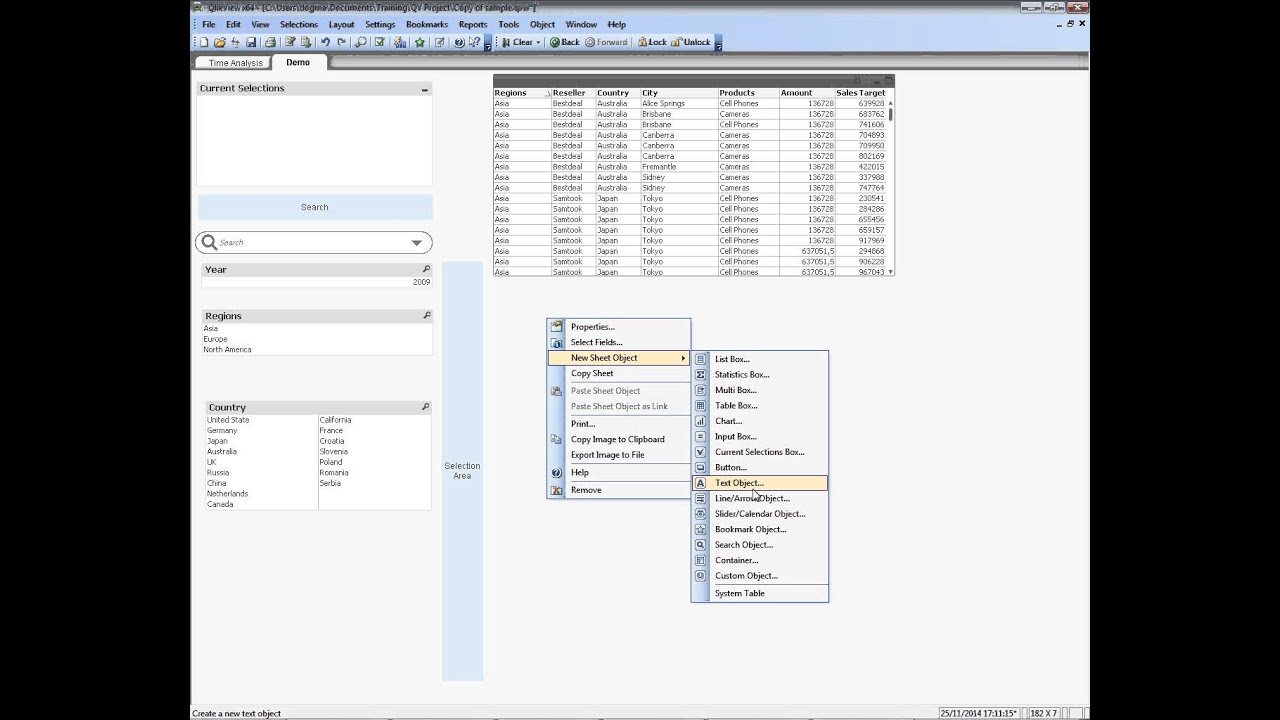Click the magnifier Search toolbar icon
1280x720 pixels.
pos(361,42)
